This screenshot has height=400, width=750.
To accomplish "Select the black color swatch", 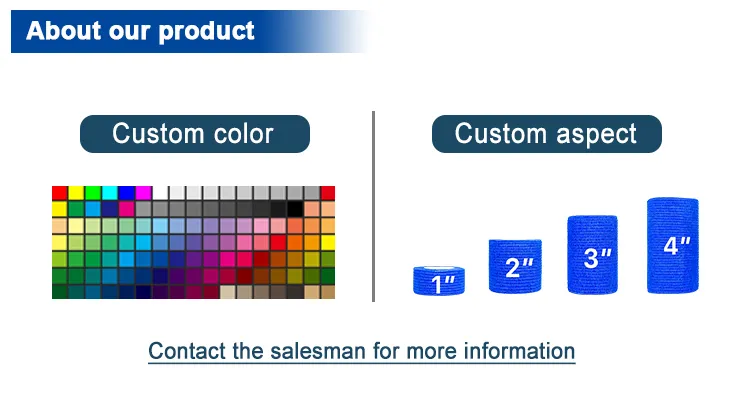I will [295, 209].
